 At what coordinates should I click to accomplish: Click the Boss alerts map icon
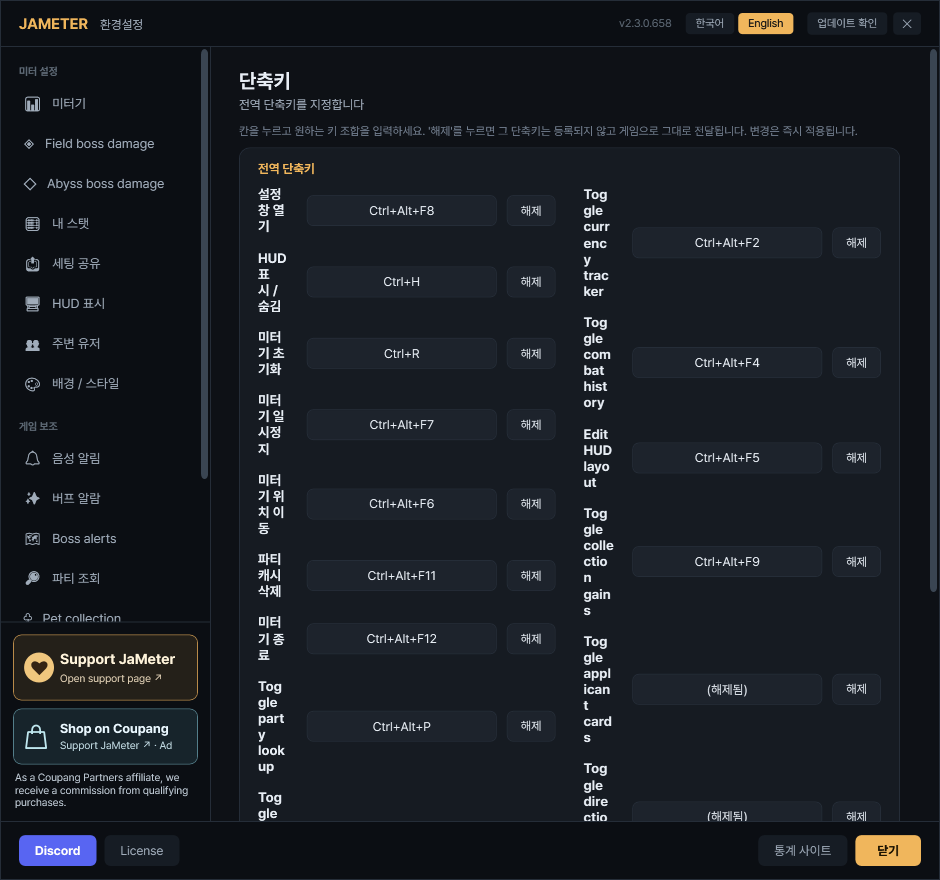click(x=32, y=539)
